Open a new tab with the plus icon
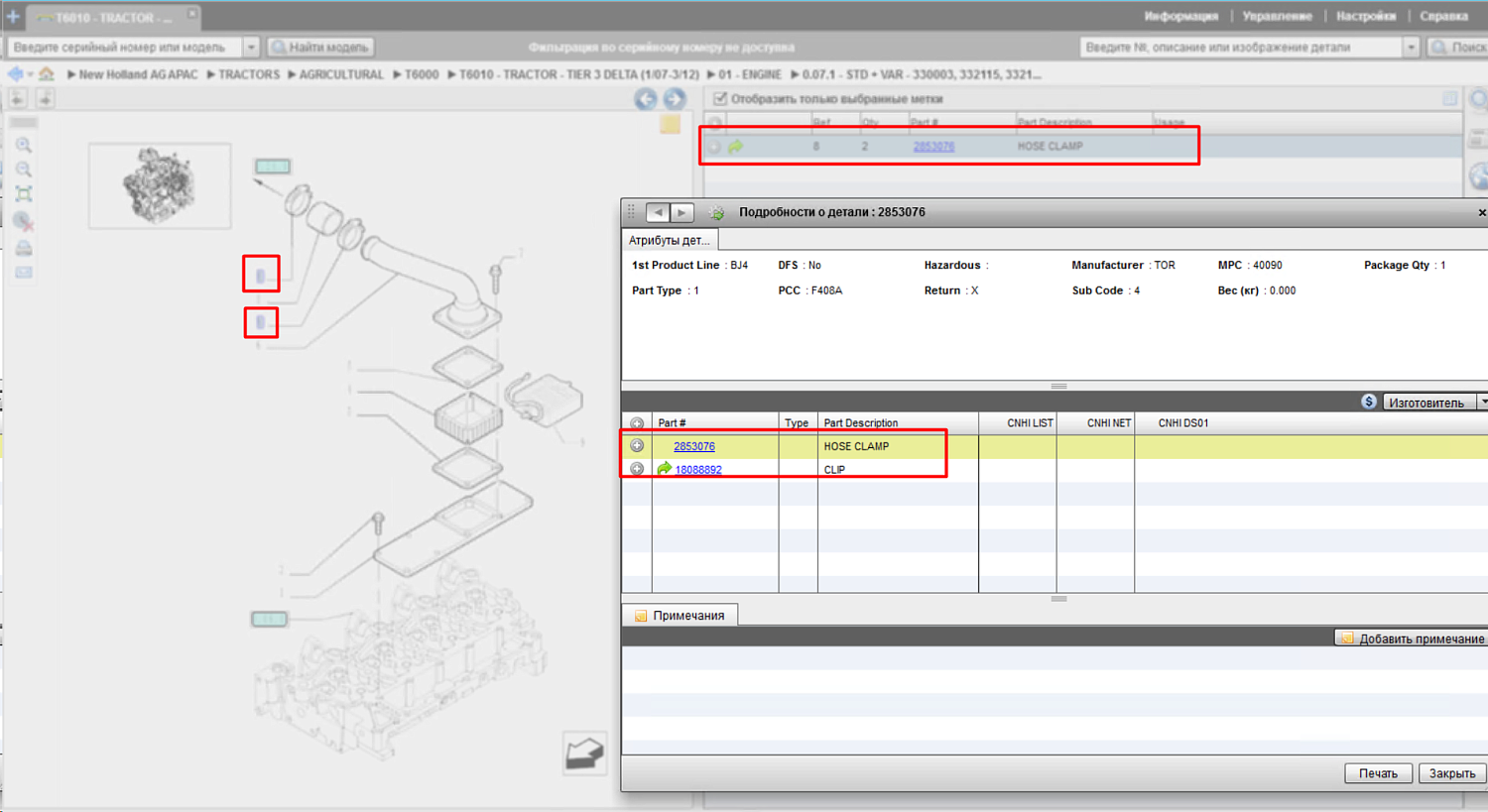Viewport: 1488px width, 812px height. tap(13, 16)
